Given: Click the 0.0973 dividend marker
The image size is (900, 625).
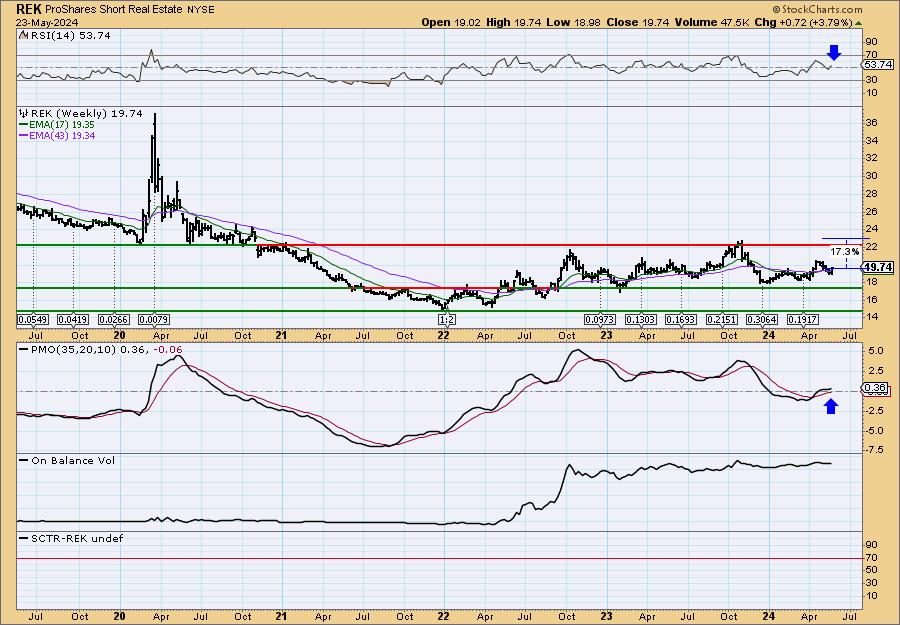Looking at the screenshot, I should click(x=600, y=319).
